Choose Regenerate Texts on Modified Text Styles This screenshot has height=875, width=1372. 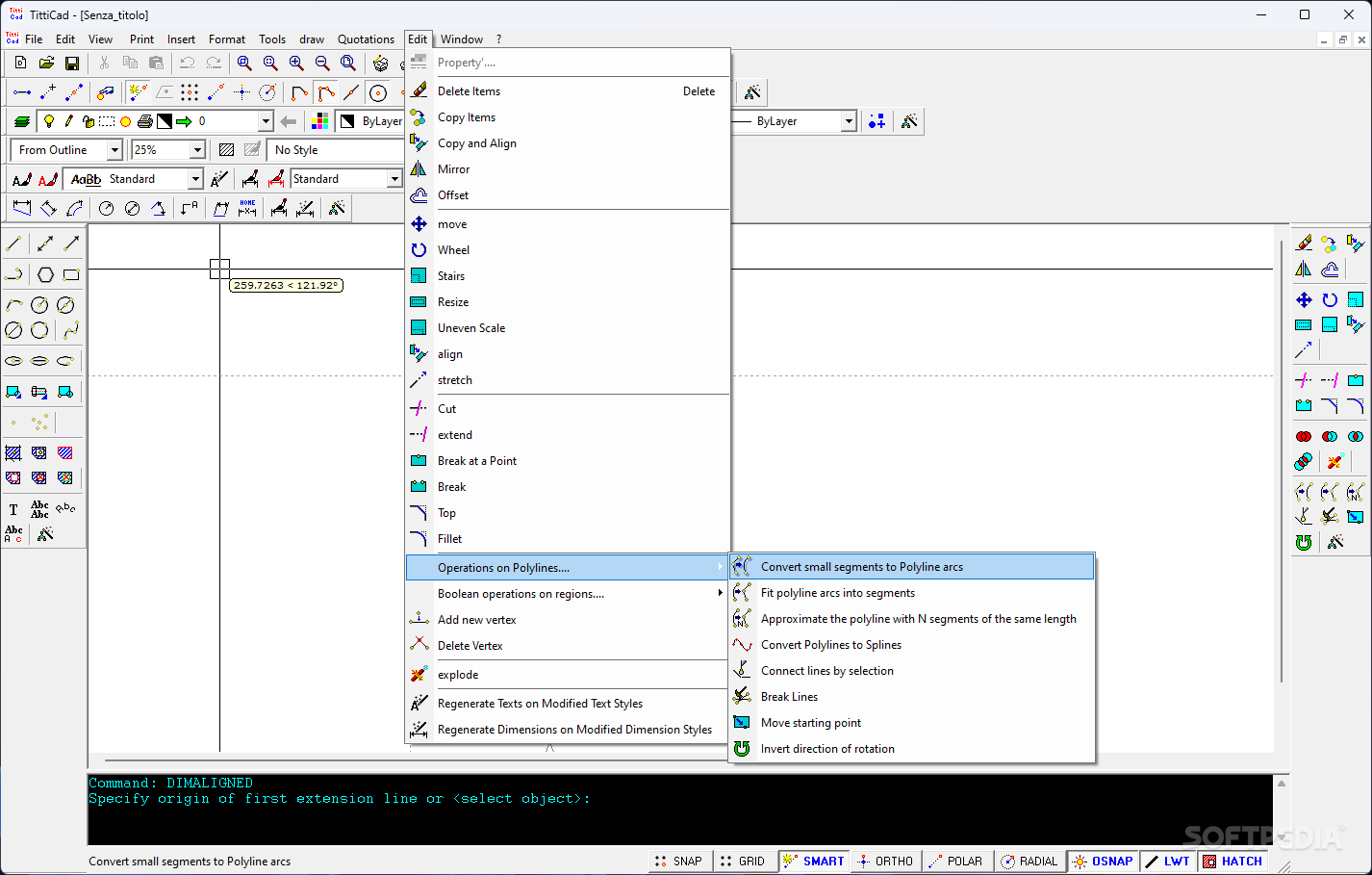568,704
